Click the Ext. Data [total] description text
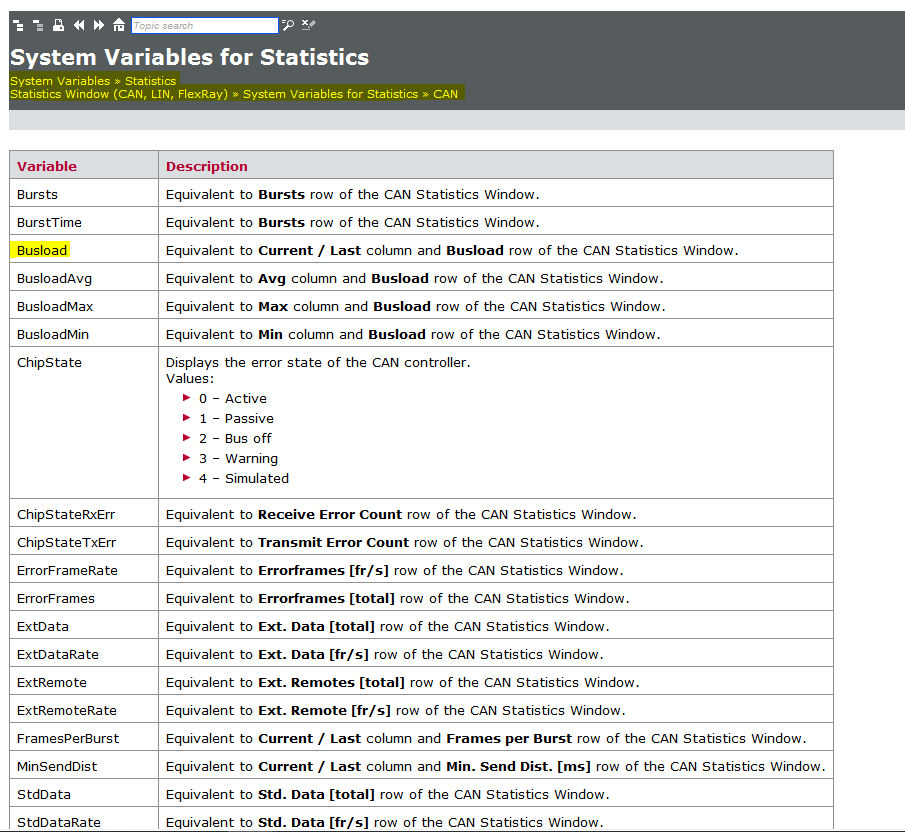The image size is (905, 832). (387, 626)
